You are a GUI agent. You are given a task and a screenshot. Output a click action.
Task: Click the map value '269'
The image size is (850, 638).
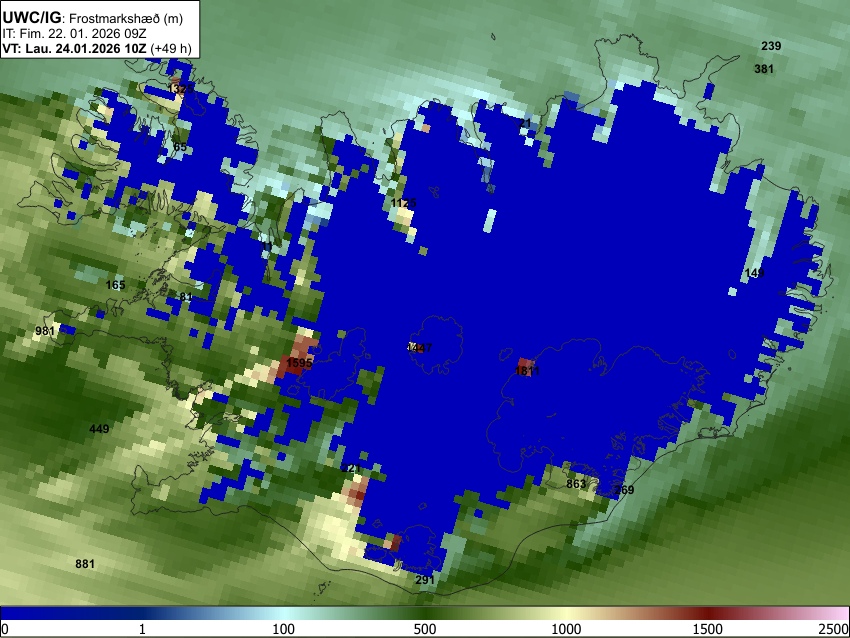(624, 490)
